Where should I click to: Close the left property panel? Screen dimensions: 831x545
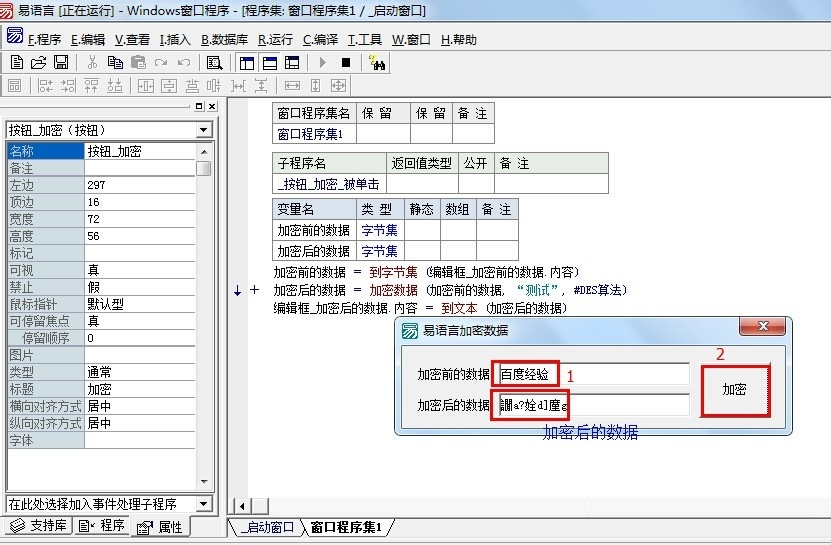click(212, 106)
